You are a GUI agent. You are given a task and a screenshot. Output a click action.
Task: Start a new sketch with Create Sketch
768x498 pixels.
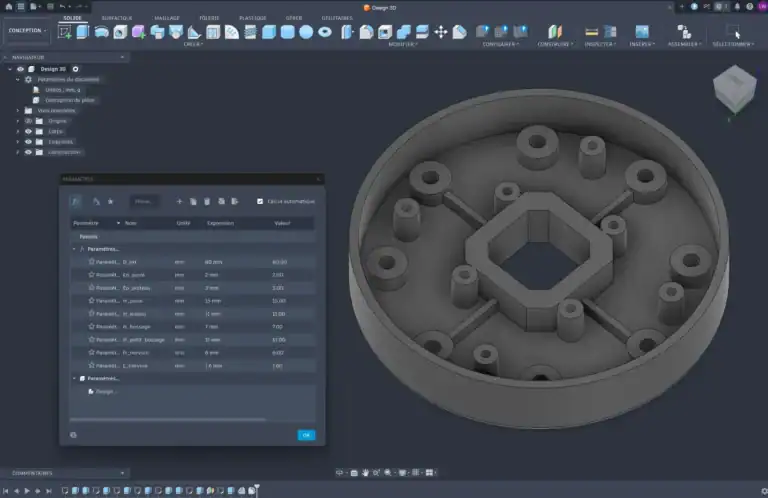coord(64,32)
